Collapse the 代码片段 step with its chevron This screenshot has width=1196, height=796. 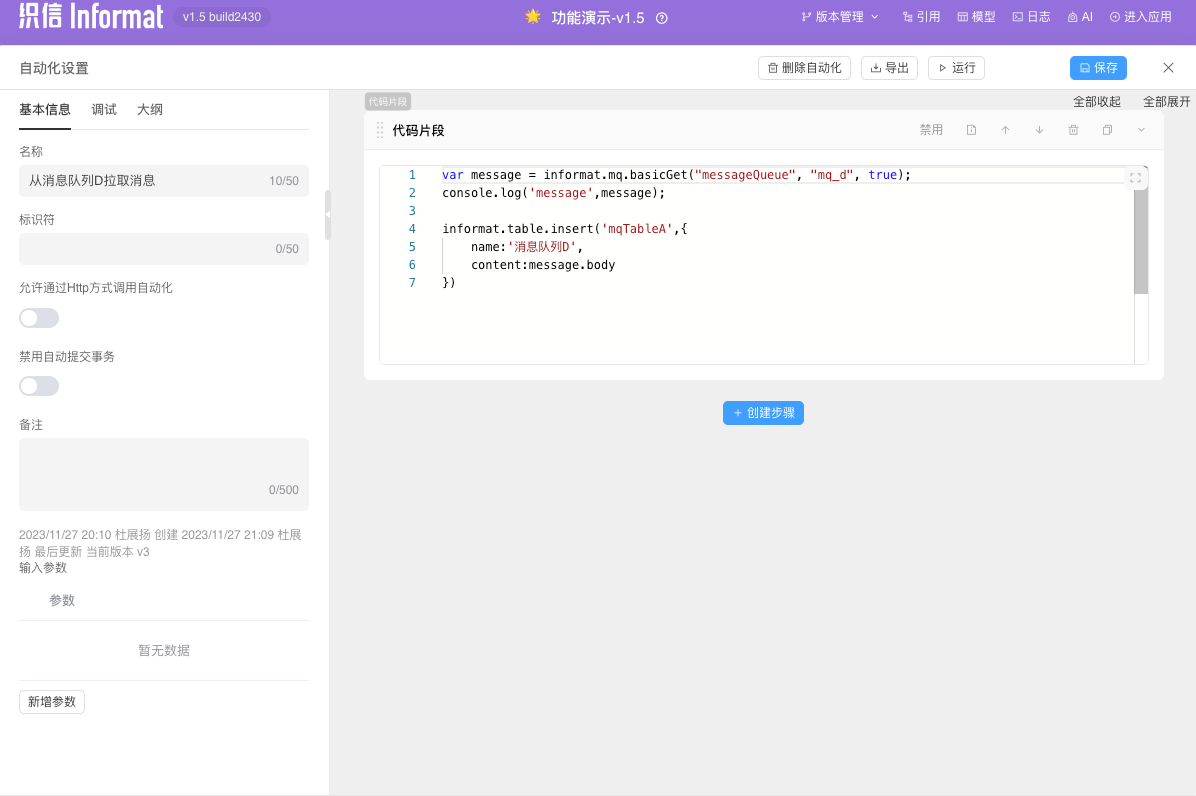coord(1140,129)
